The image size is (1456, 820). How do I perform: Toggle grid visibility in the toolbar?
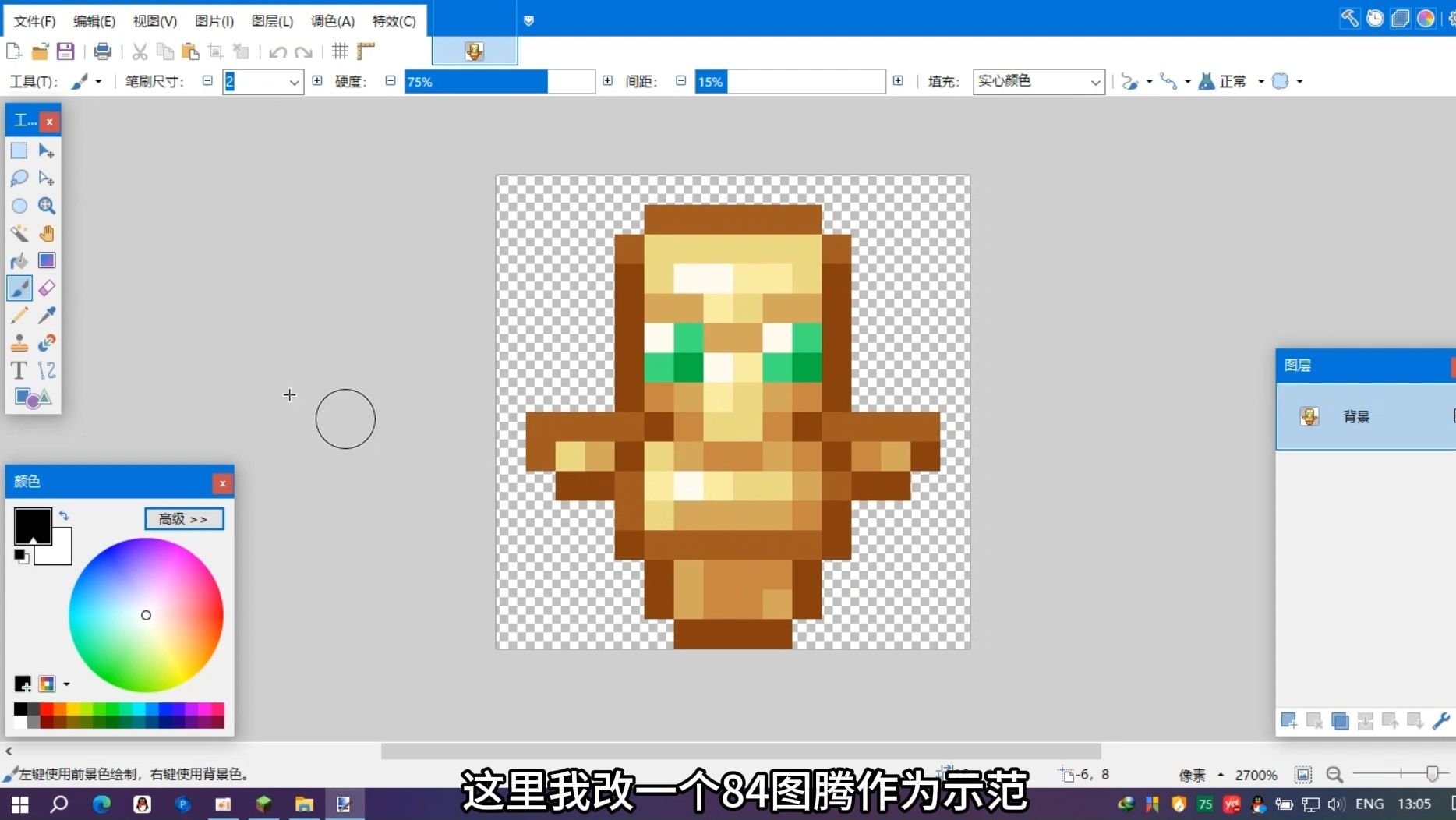point(339,51)
